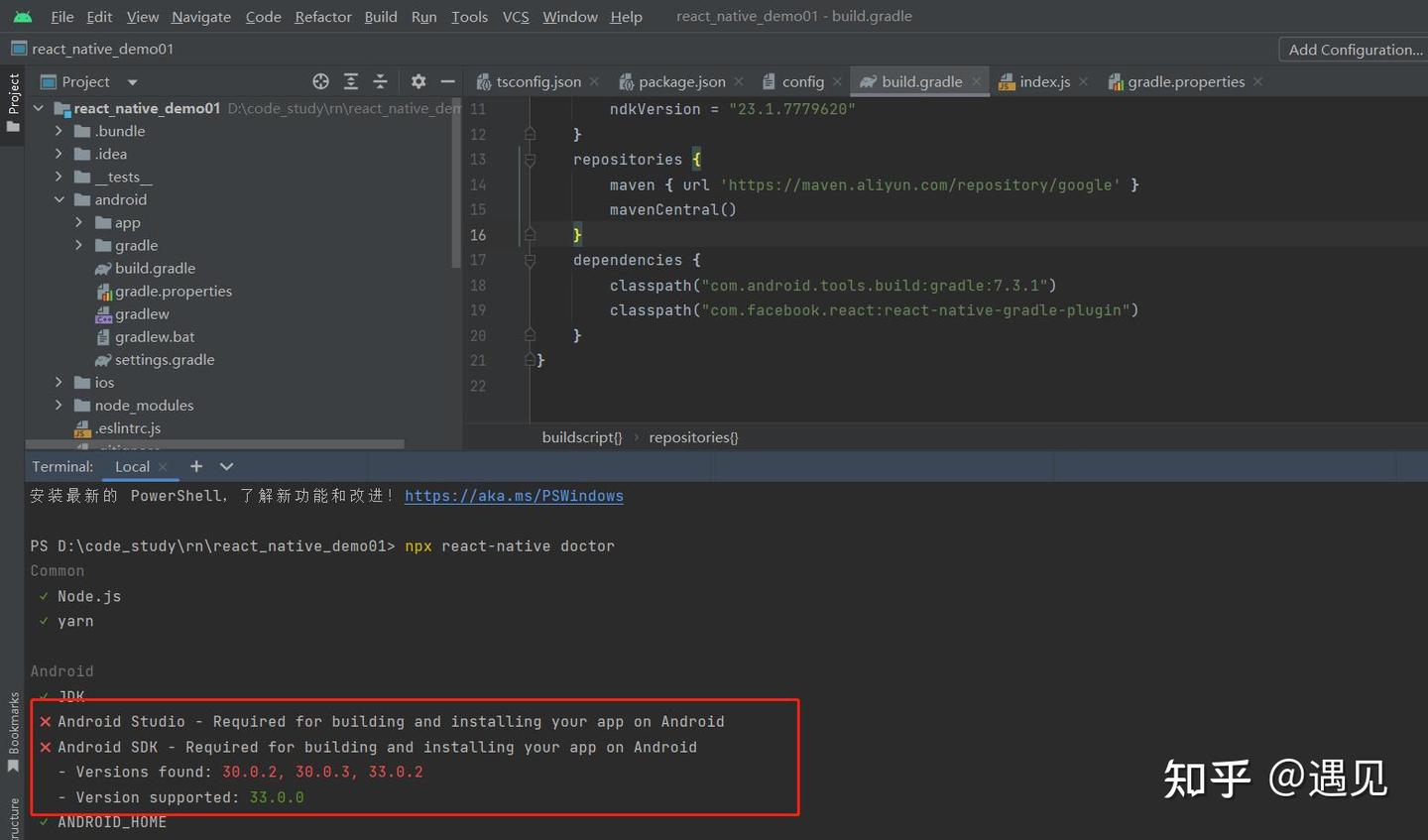Open the PSWindows link in terminal

[514, 495]
